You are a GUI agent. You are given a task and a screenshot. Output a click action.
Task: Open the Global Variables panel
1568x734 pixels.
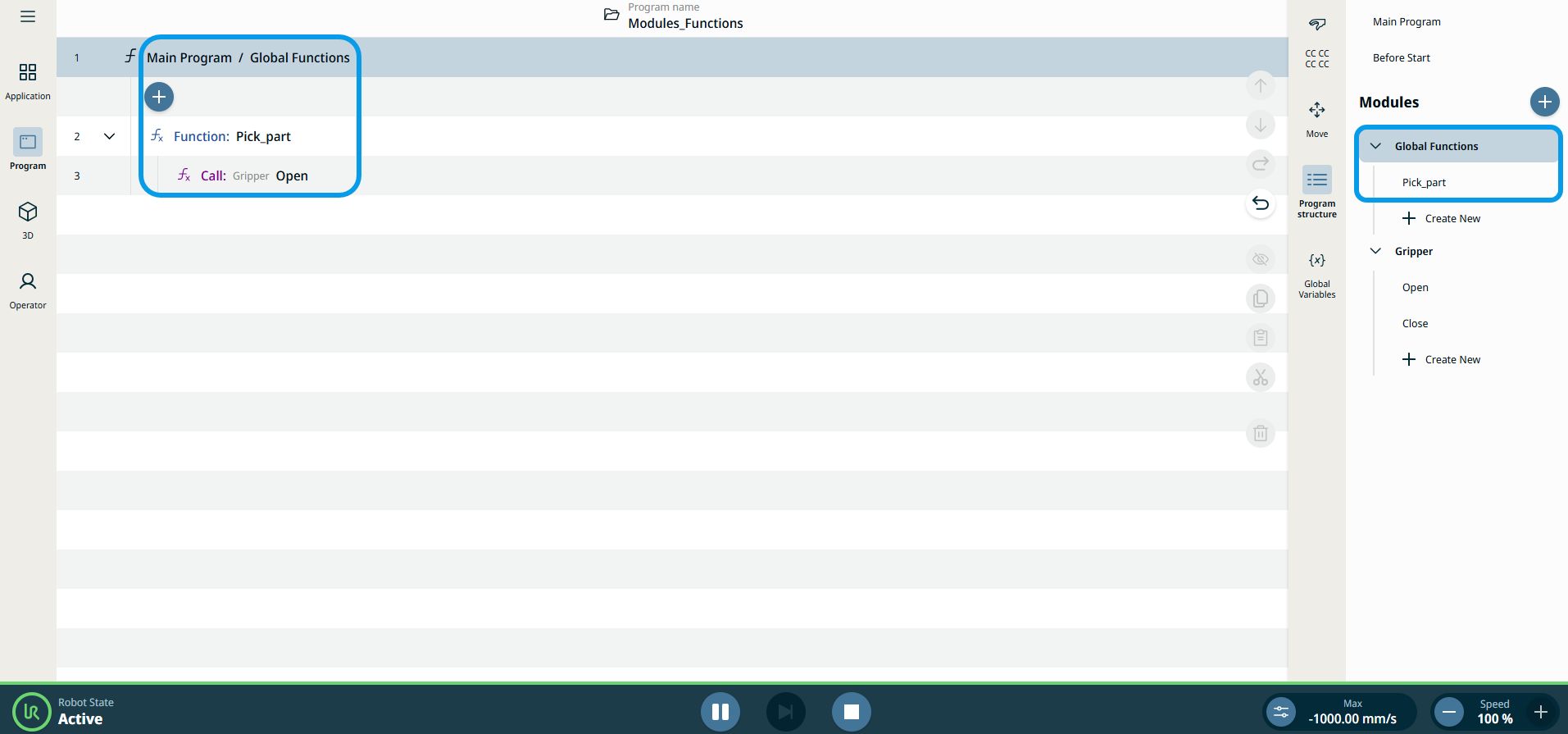(x=1316, y=274)
